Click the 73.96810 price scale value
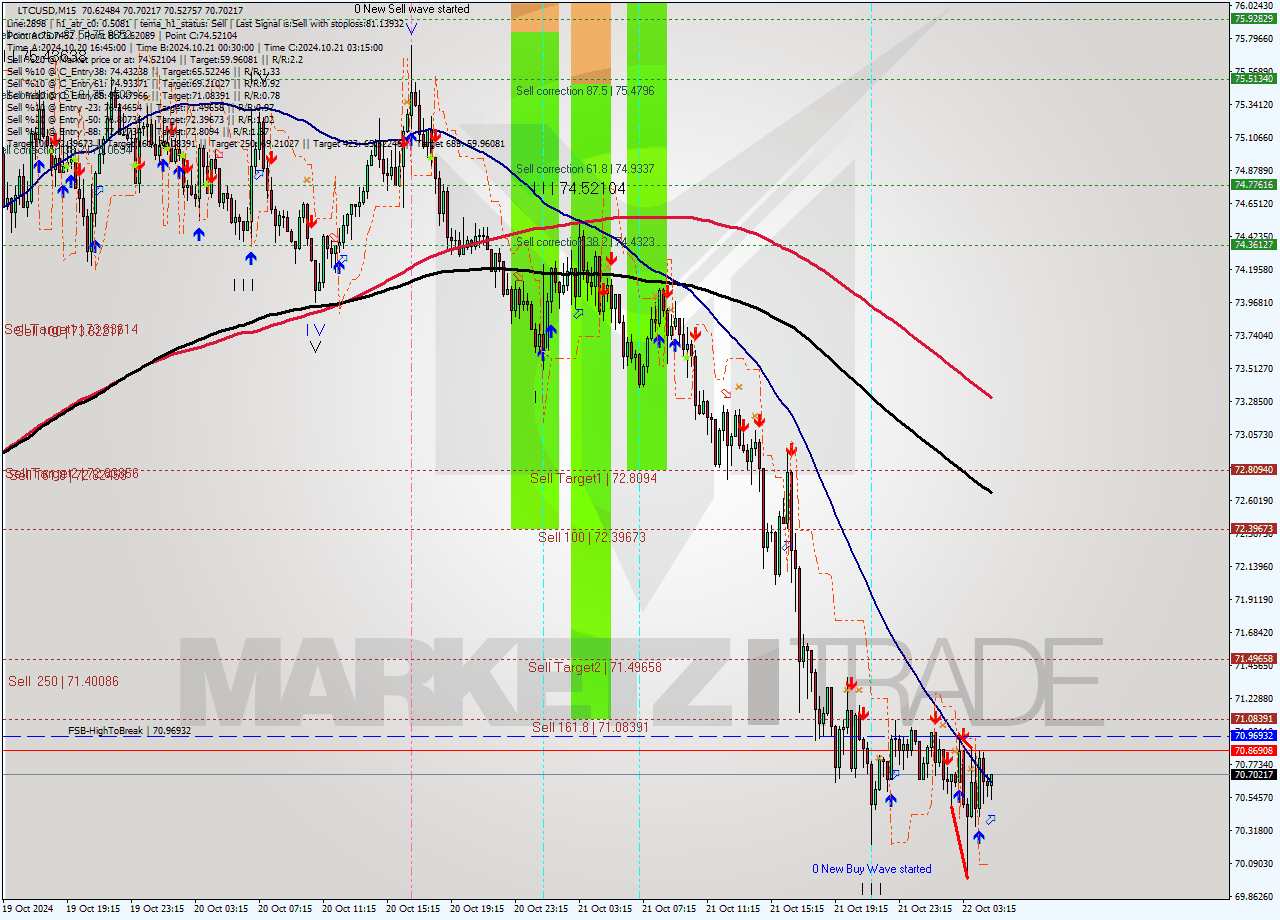This screenshot has height=920, width=1280. coord(1254,303)
